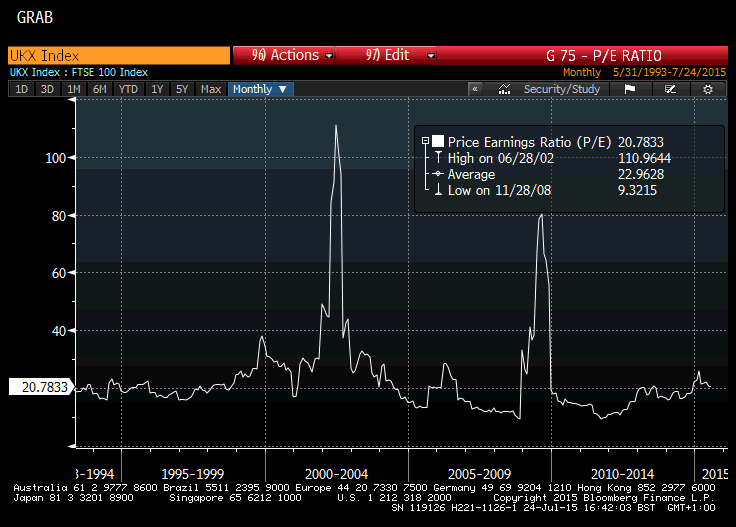Image resolution: width=736 pixels, height=527 pixels.
Task: Click the UKX Index security input field
Action: [119, 55]
